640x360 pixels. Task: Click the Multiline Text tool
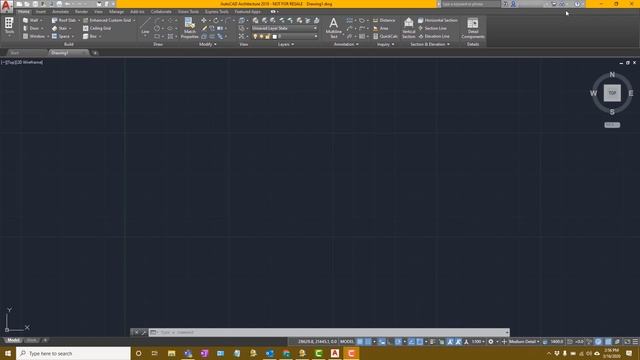(333, 28)
